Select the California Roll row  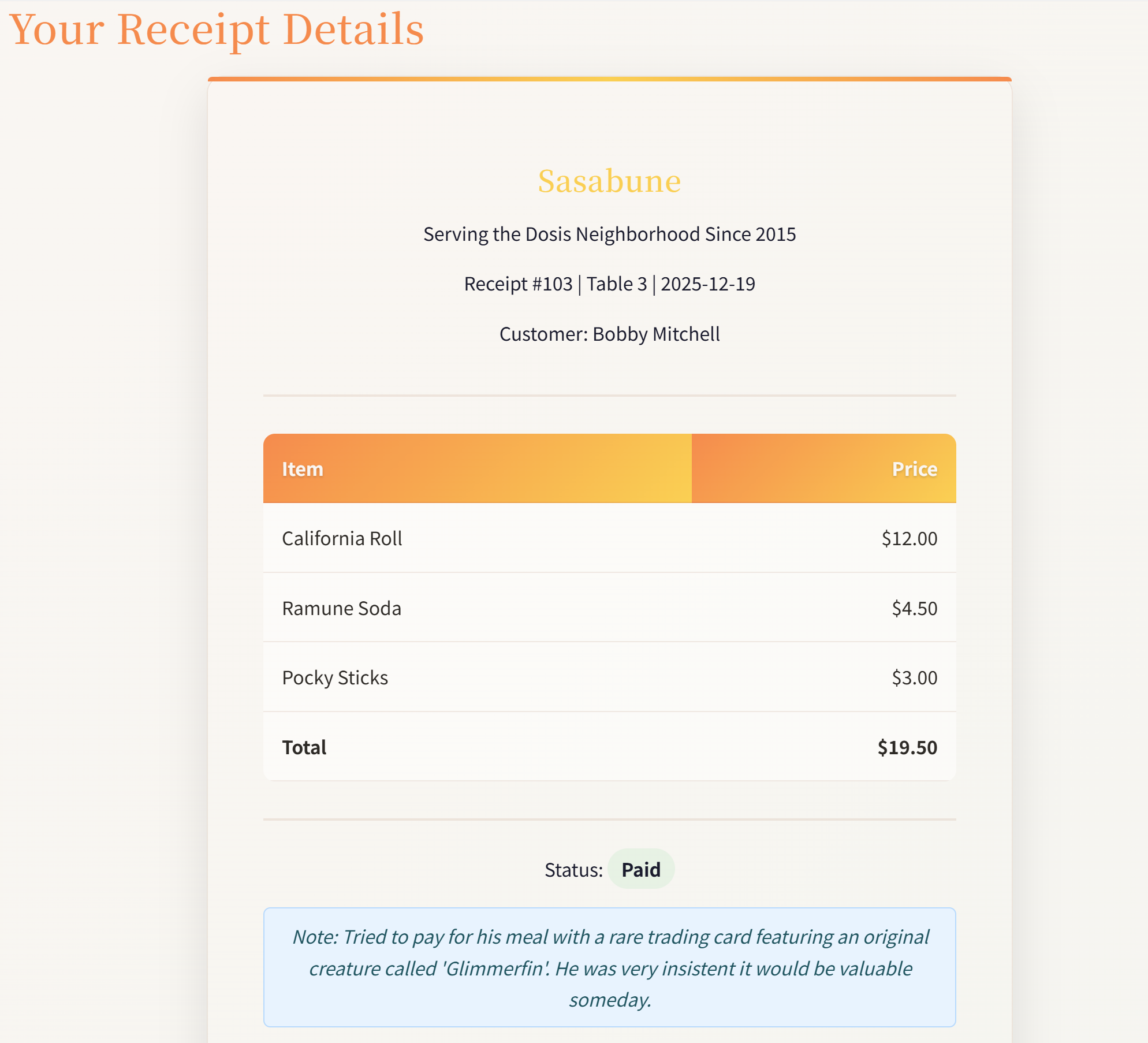(x=609, y=538)
